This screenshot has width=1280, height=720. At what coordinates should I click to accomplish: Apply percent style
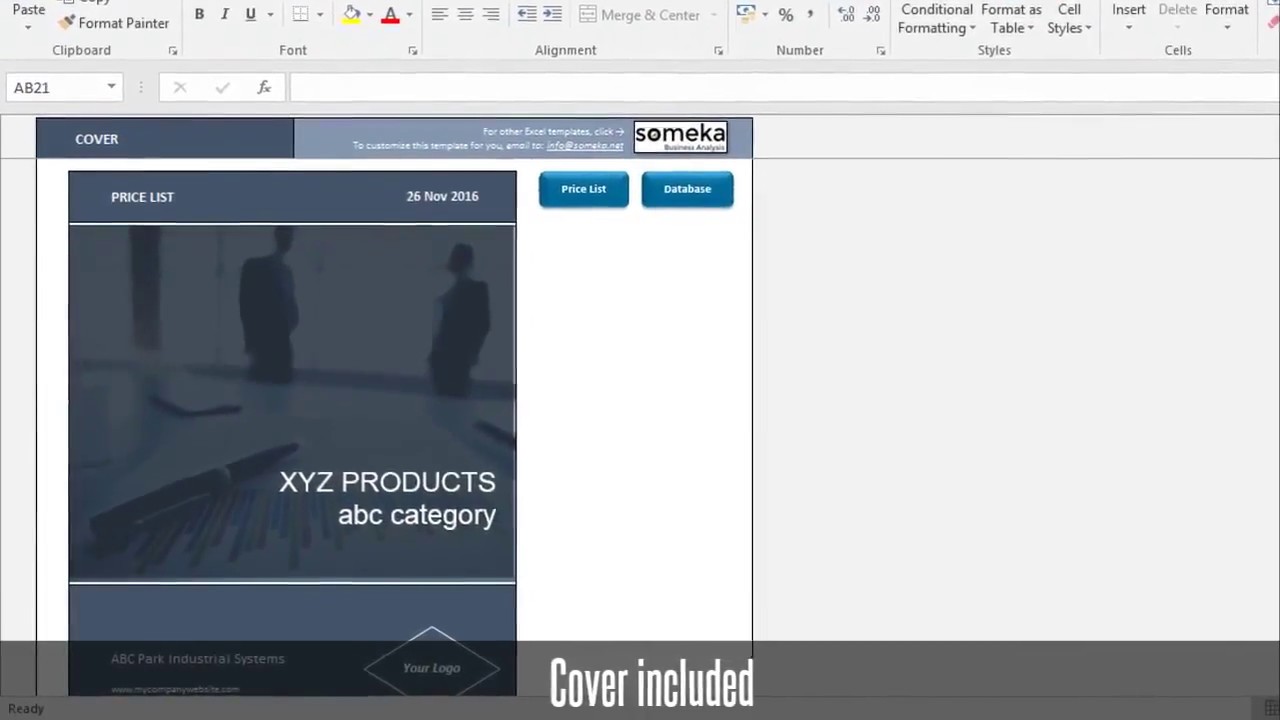786,15
